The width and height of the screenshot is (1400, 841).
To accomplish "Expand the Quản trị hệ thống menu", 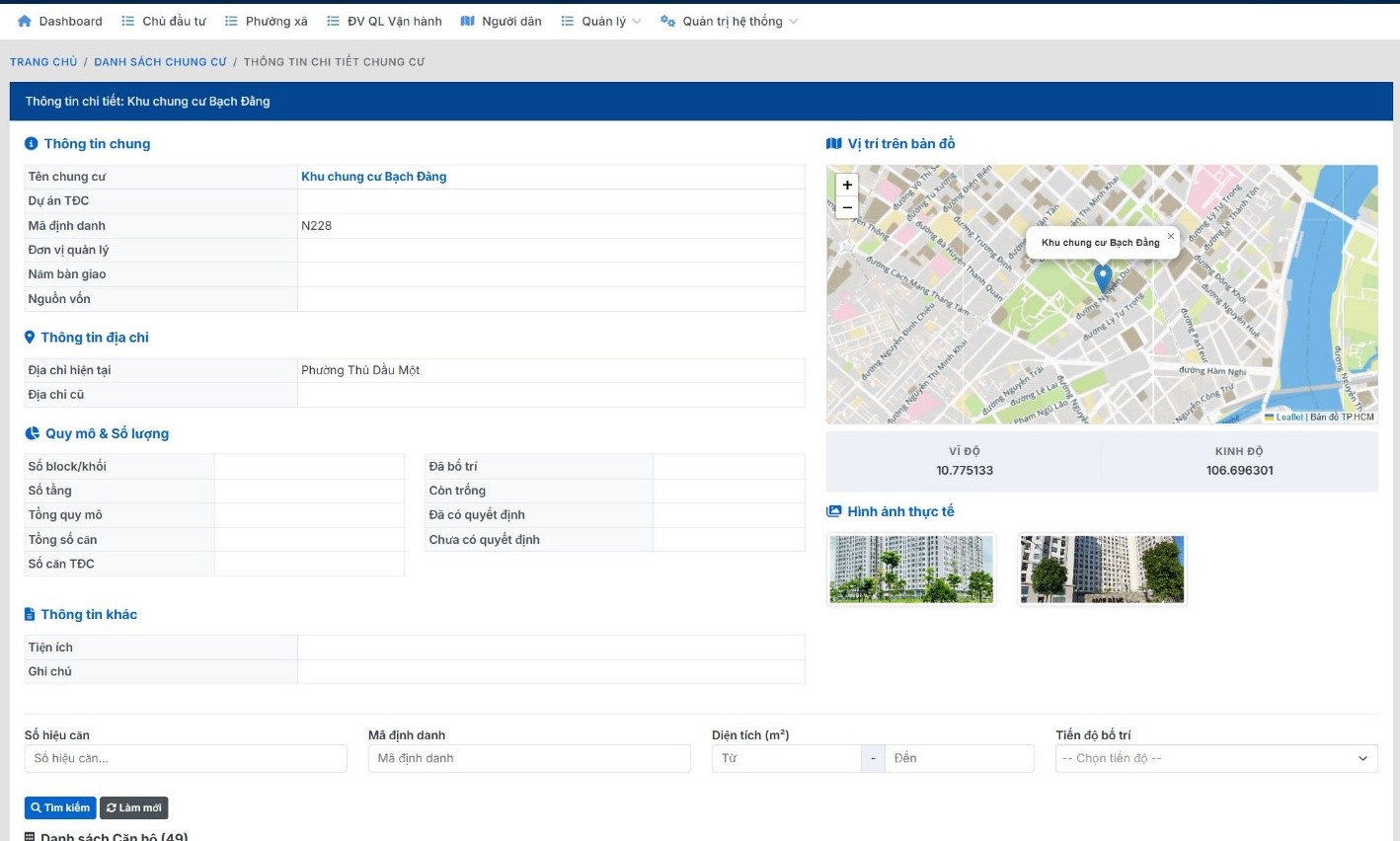I will tap(730, 21).
